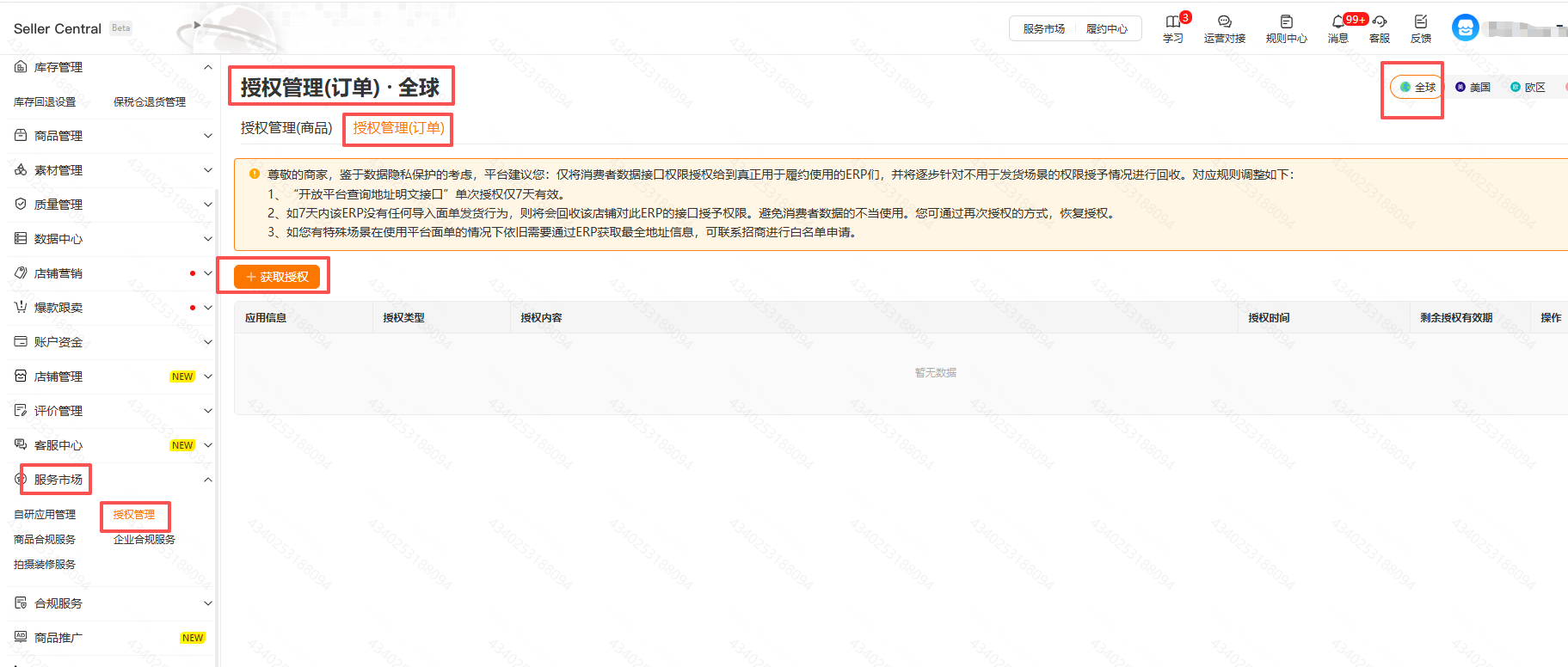
Task: Open 自研应用管理 in sidebar submenu
Action: (45, 514)
